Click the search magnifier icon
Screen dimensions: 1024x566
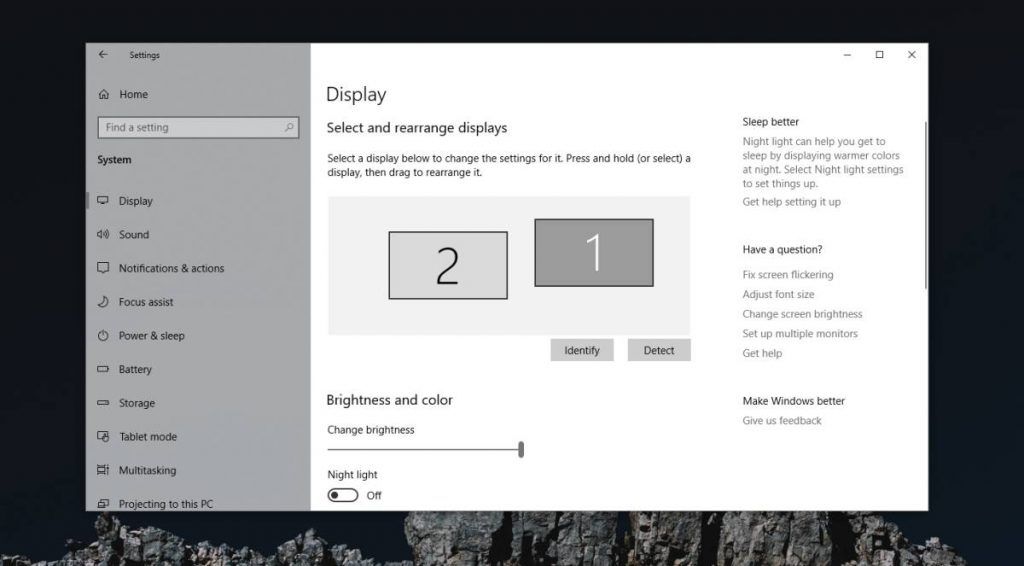click(x=289, y=127)
